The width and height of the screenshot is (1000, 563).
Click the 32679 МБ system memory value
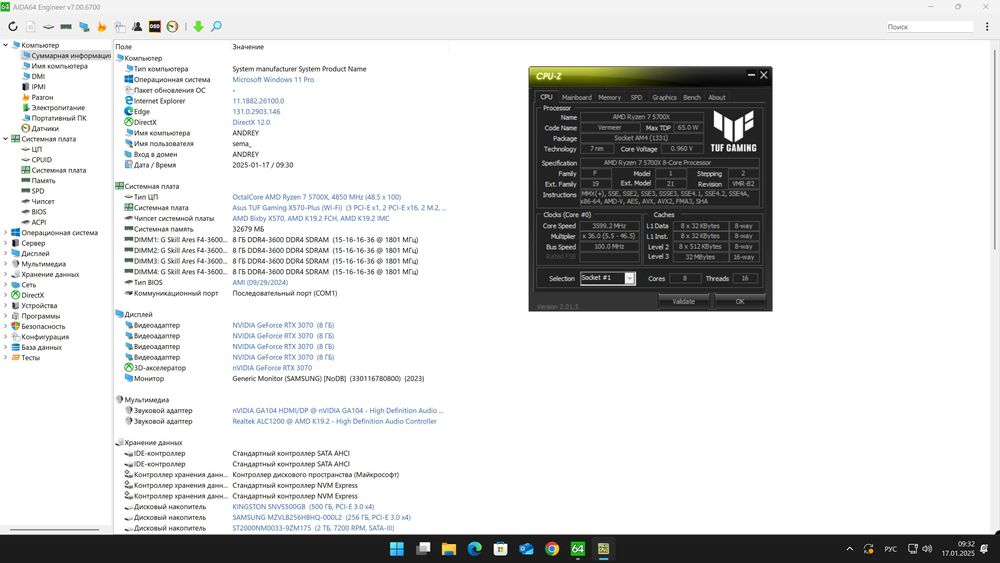(248, 229)
